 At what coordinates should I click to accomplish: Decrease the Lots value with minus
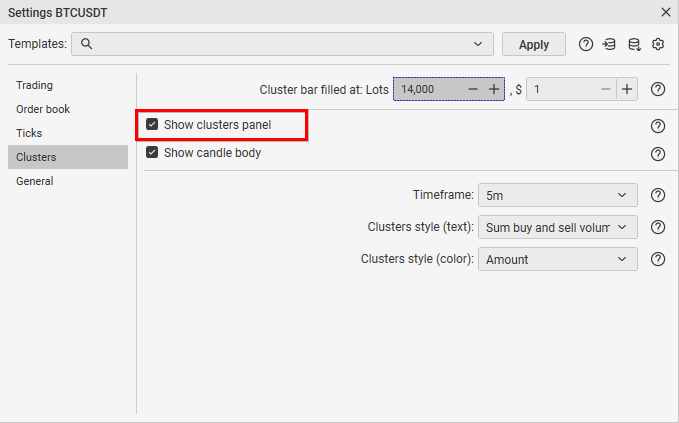coord(473,89)
